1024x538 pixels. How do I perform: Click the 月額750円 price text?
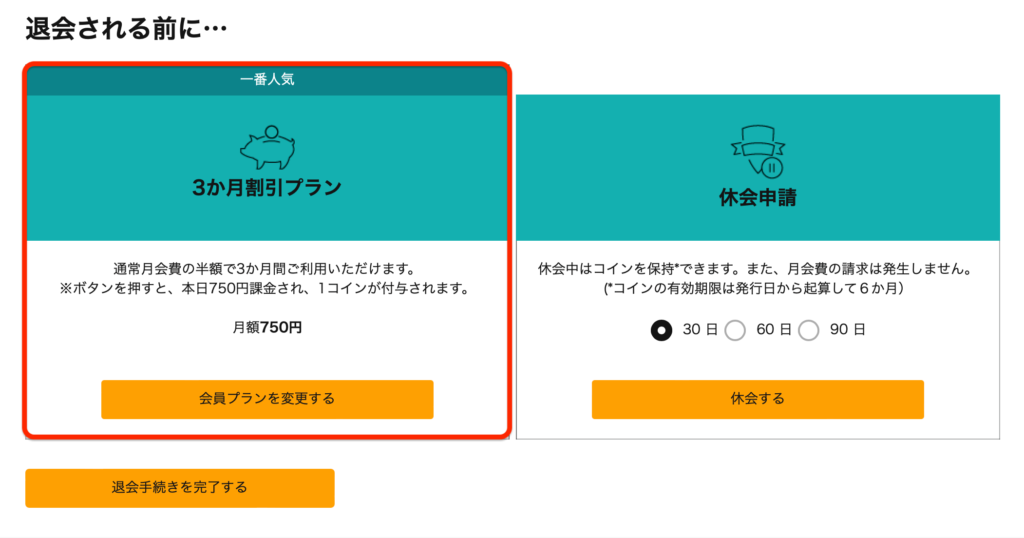tap(267, 328)
